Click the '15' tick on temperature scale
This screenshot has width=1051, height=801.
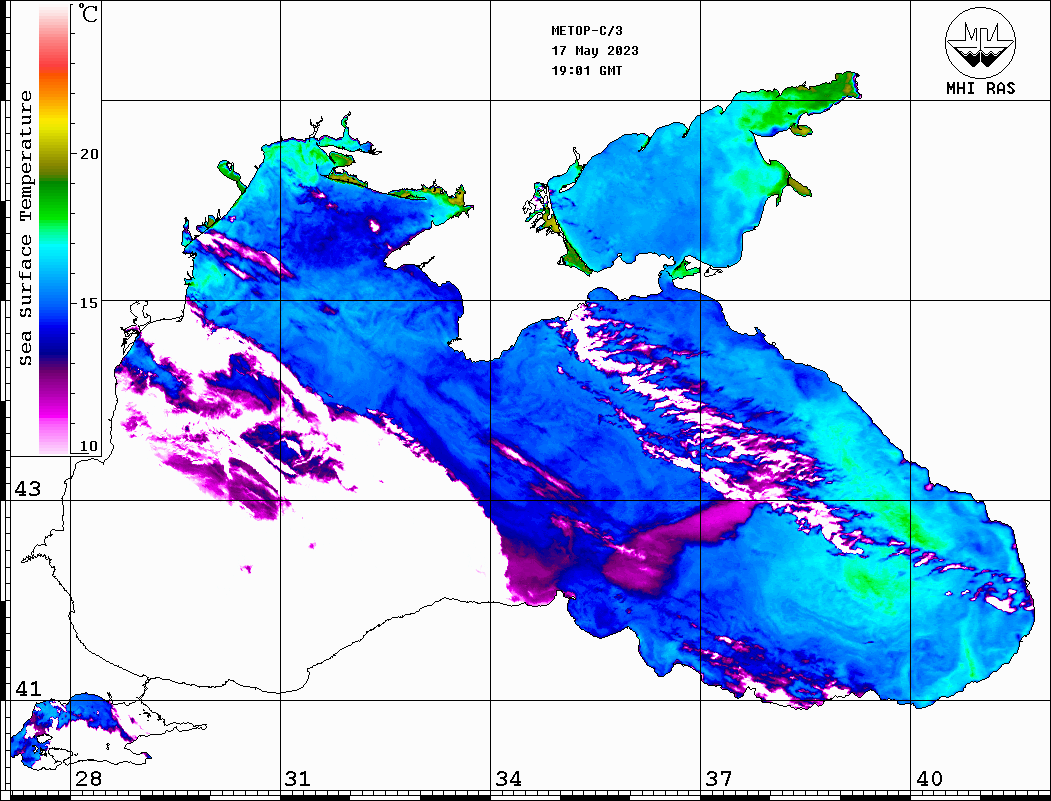(x=88, y=303)
